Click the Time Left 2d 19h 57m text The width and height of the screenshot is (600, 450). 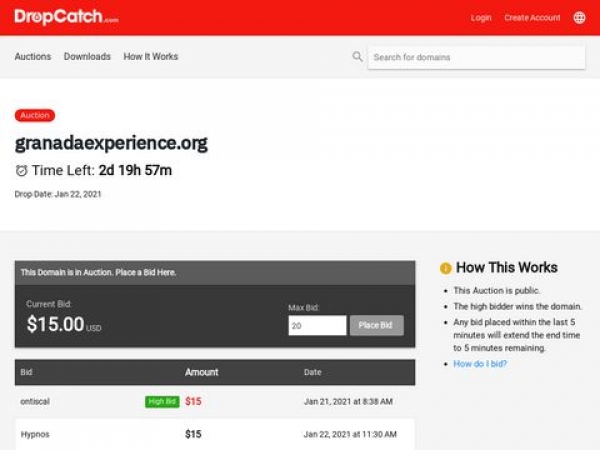pyautogui.click(x=102, y=171)
